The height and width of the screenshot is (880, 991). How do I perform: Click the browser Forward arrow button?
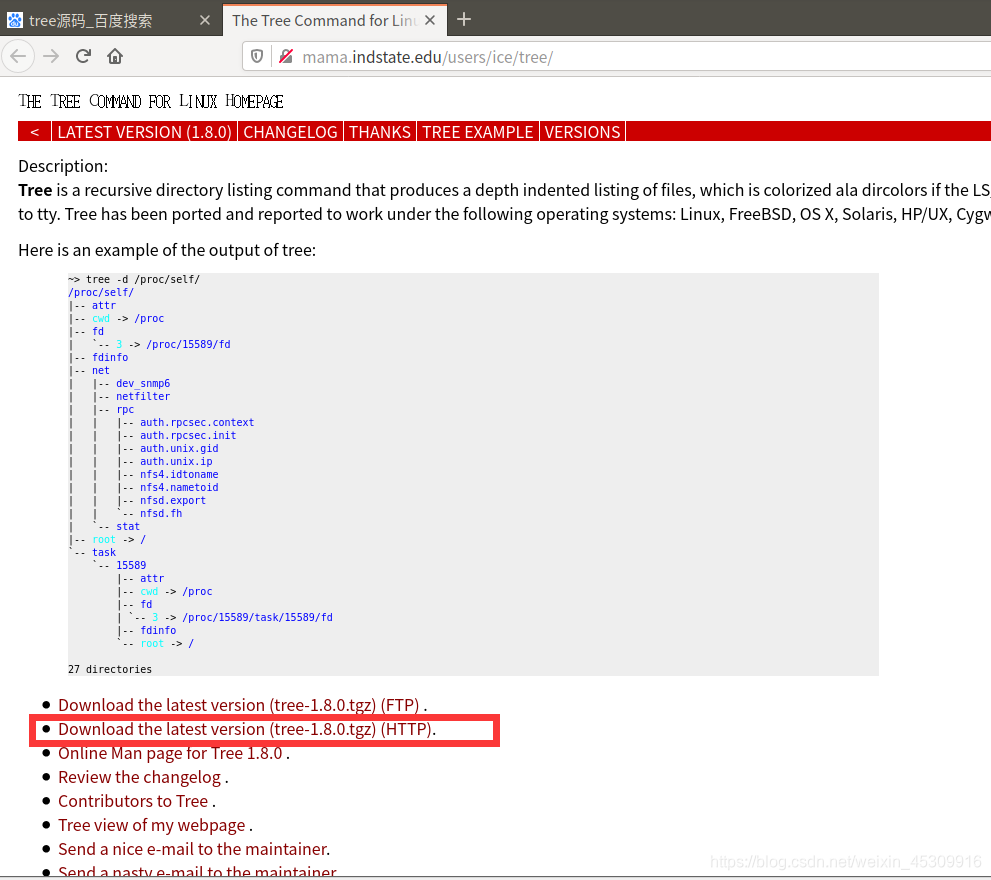click(51, 56)
